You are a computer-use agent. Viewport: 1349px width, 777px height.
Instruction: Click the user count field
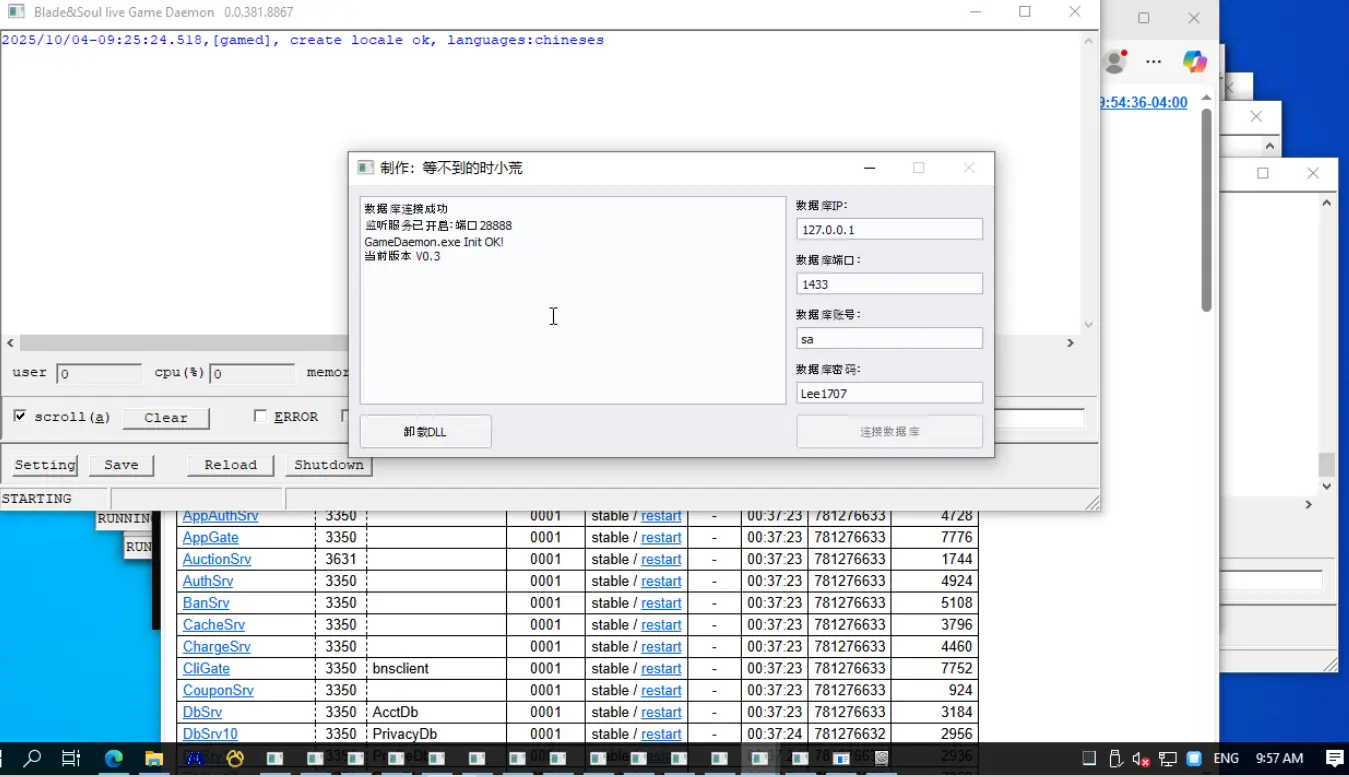click(99, 374)
